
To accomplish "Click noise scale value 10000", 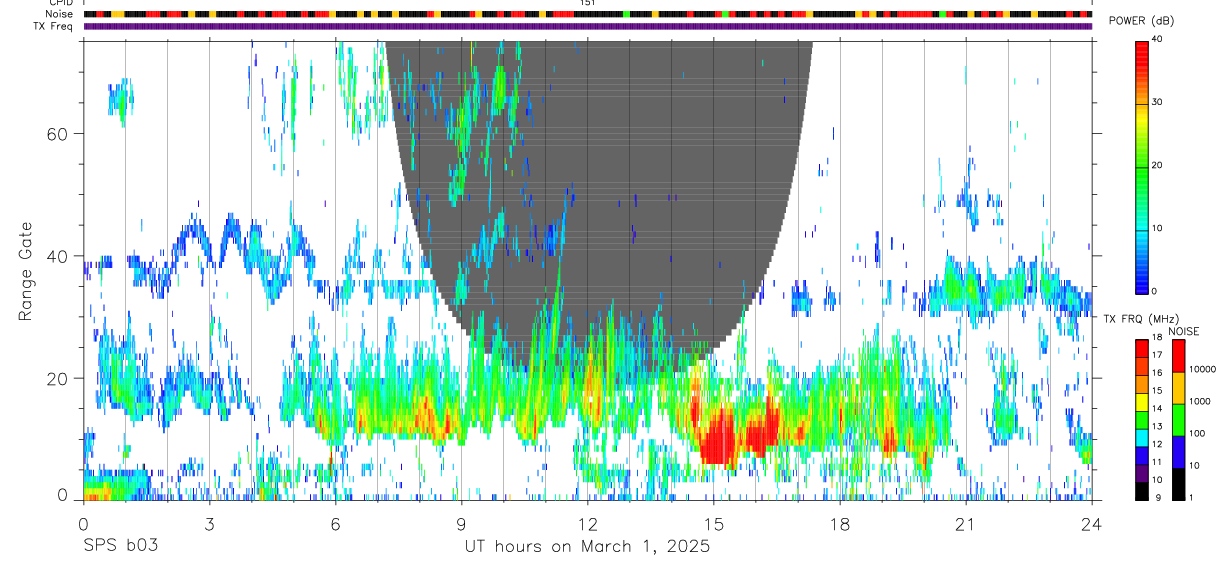I will tap(1203, 369).
